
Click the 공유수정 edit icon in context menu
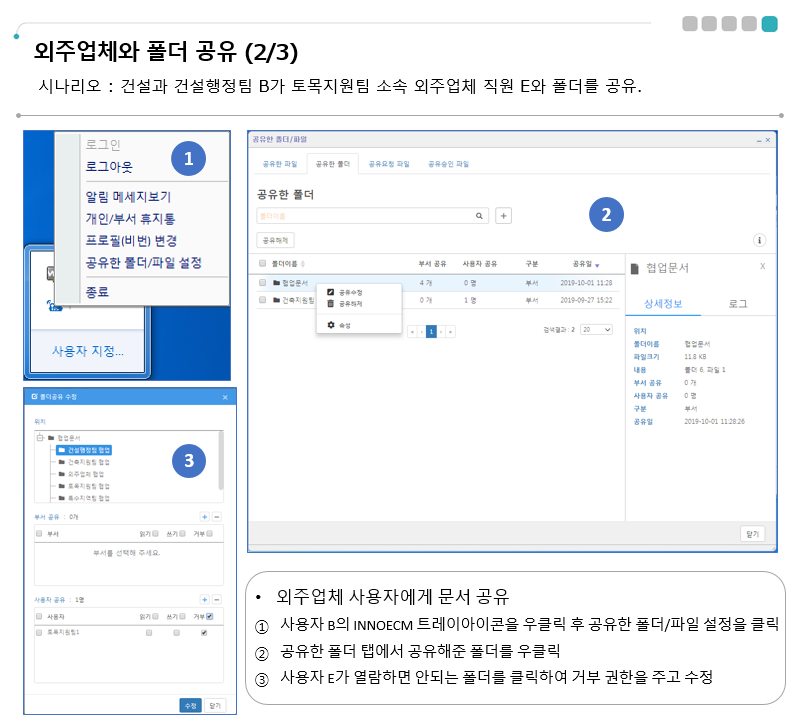tap(331, 292)
